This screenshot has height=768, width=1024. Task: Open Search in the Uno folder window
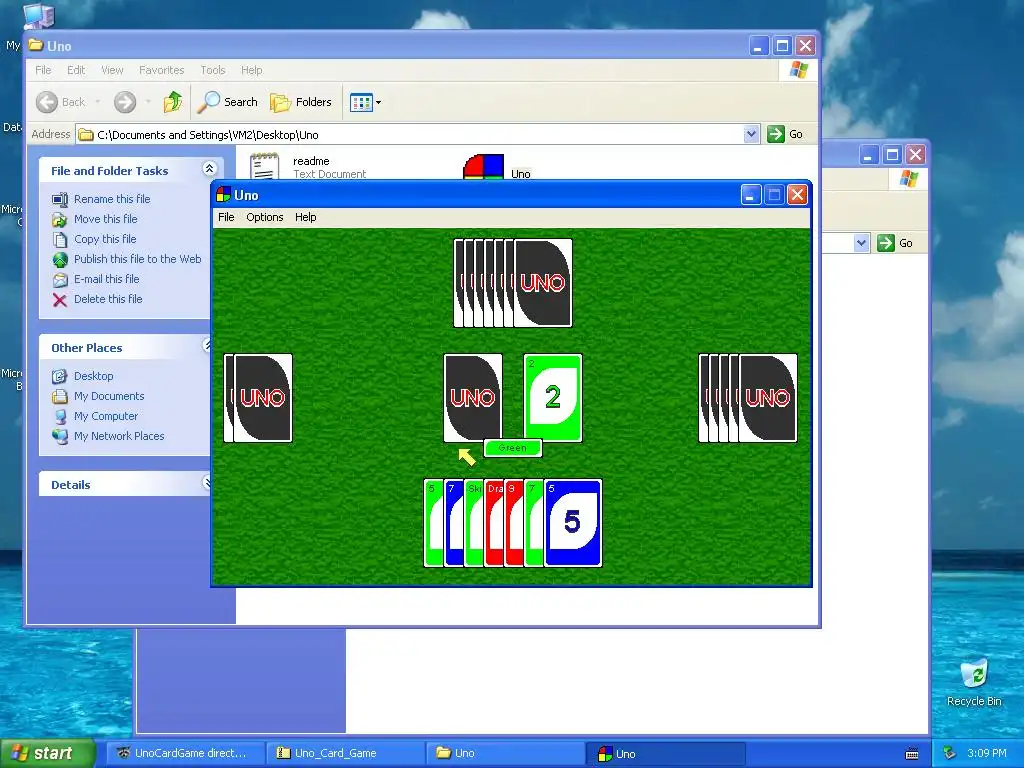228,102
